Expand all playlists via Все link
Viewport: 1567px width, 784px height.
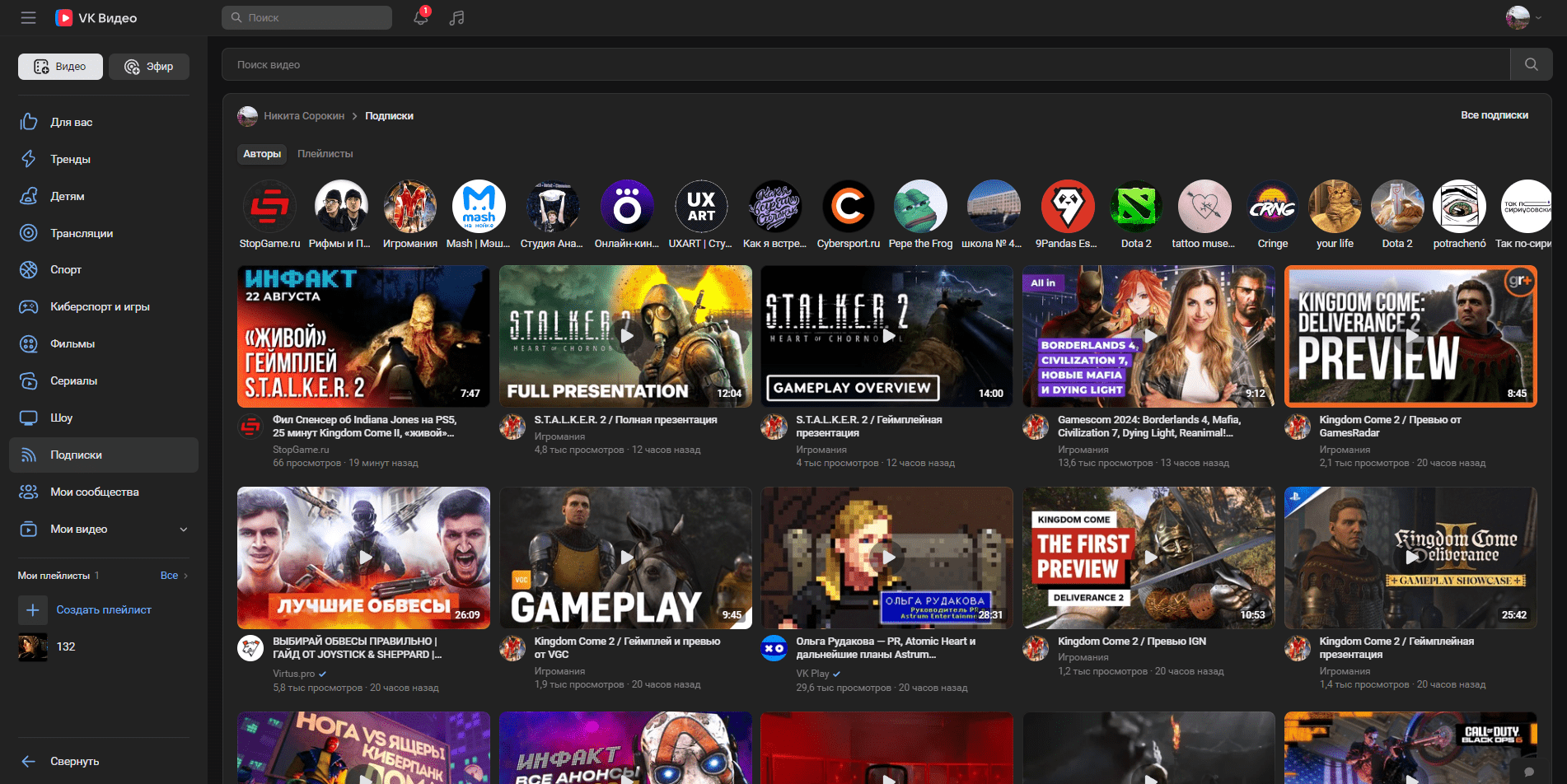[174, 576]
